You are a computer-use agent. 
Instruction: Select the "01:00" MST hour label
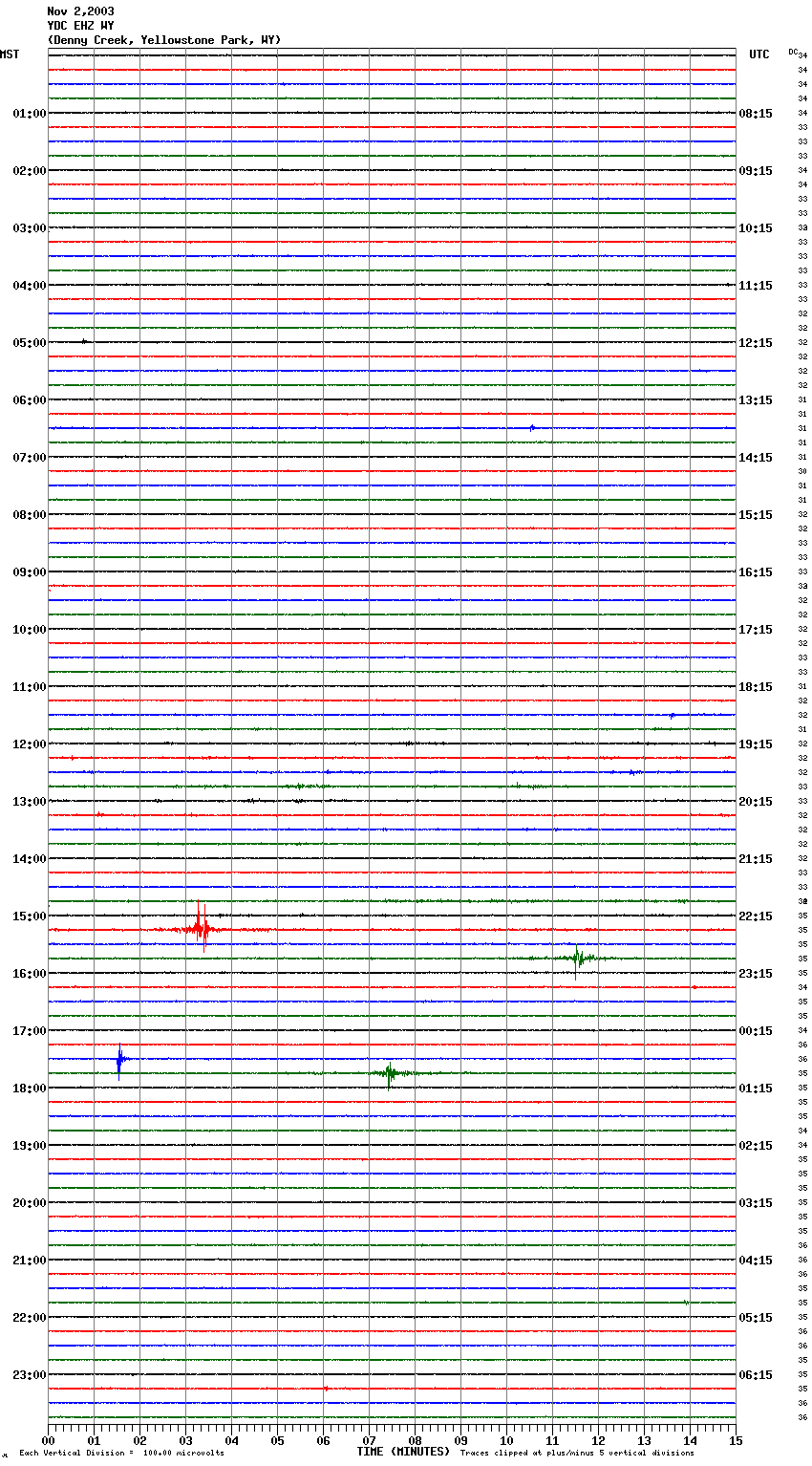(30, 114)
